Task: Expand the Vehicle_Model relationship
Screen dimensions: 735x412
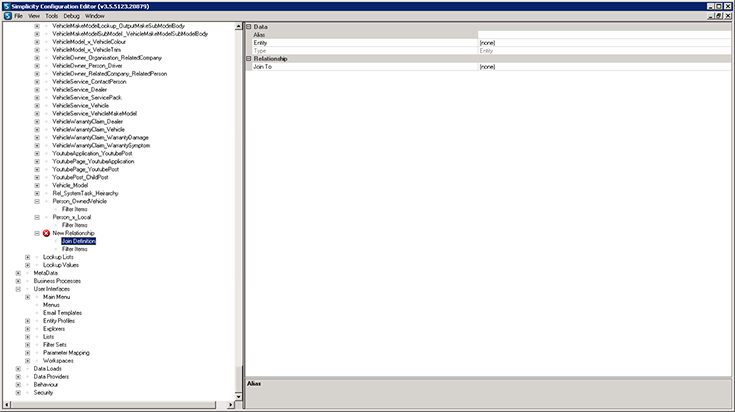Action: (37, 185)
